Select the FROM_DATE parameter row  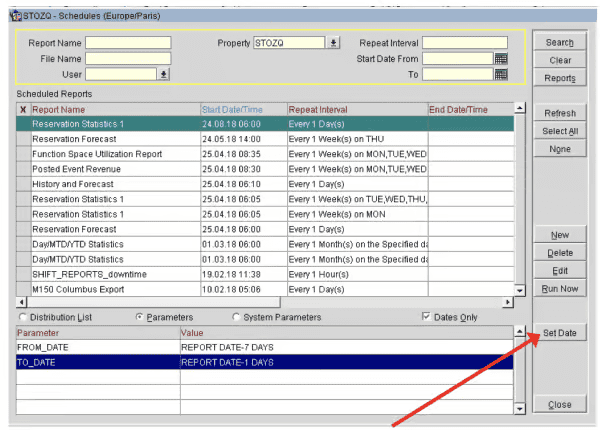(x=97, y=348)
